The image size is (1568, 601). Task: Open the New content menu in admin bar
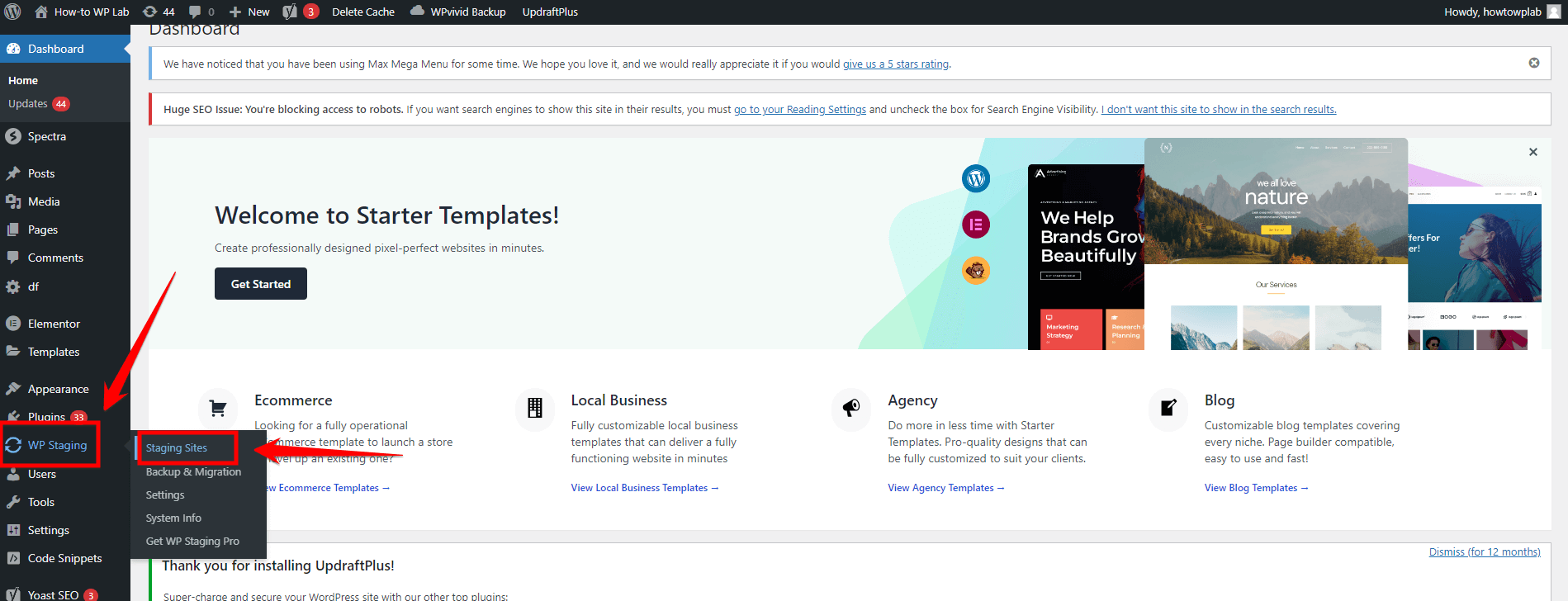coord(249,12)
